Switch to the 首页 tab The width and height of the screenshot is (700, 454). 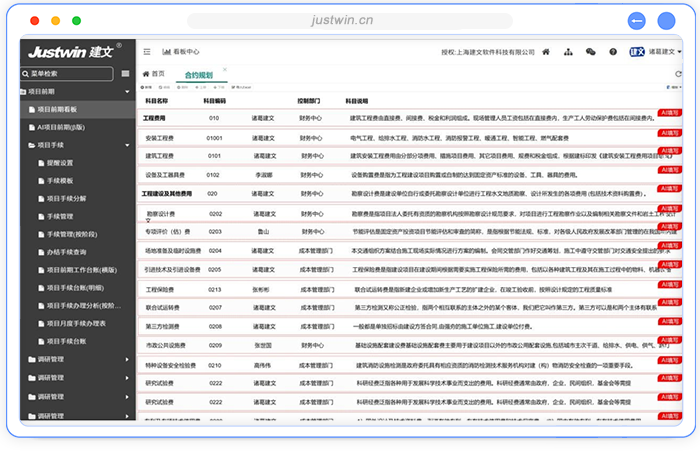[153, 74]
